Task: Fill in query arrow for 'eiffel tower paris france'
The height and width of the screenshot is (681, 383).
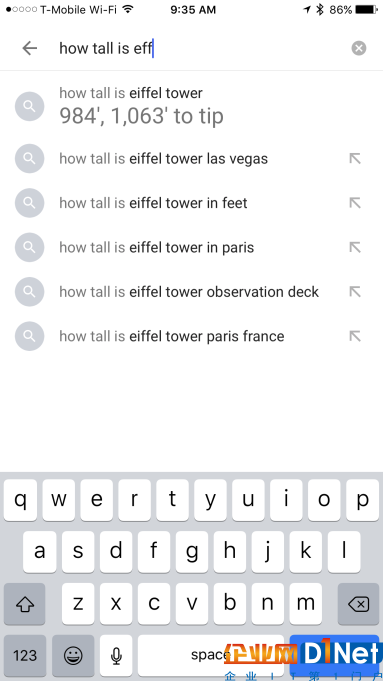Action: pyautogui.click(x=355, y=336)
